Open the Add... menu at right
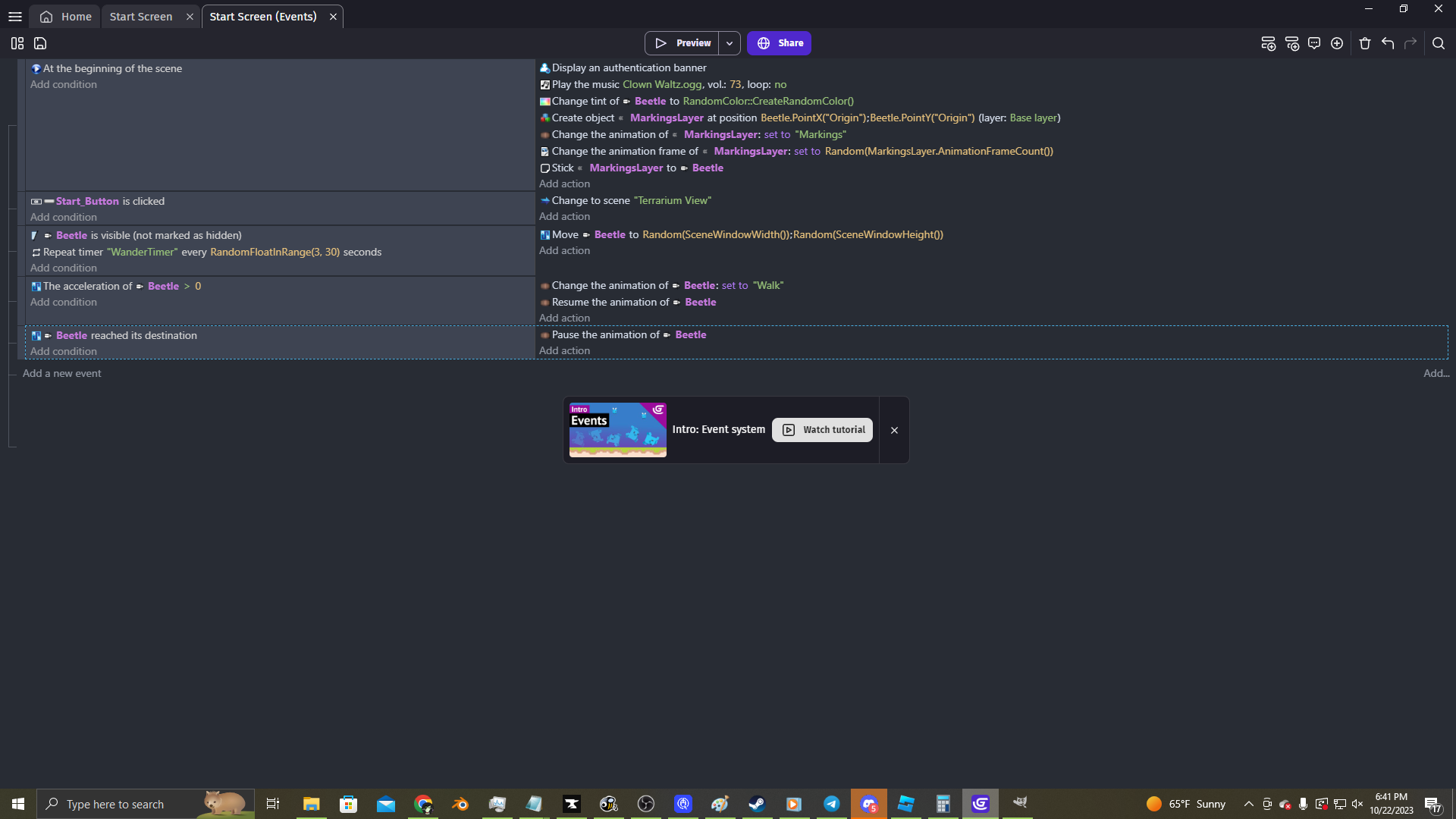The width and height of the screenshot is (1456, 819). (1436, 373)
